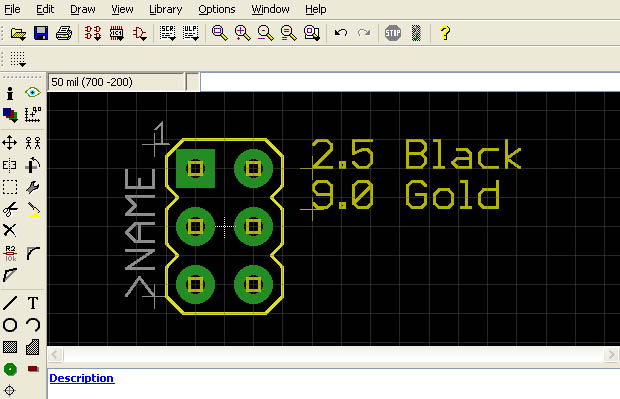Select the Rotate tool

click(33, 165)
